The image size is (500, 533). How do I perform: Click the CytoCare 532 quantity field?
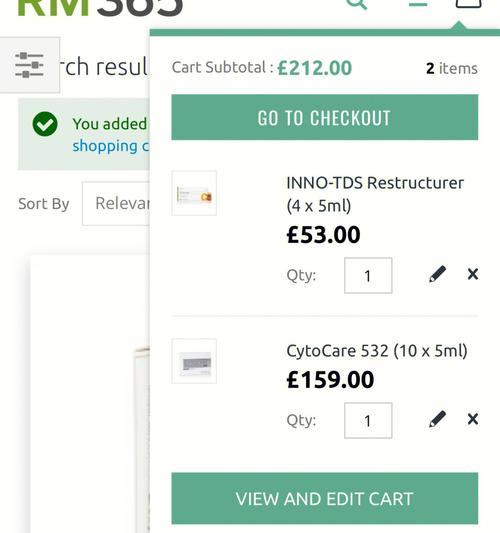(x=368, y=420)
